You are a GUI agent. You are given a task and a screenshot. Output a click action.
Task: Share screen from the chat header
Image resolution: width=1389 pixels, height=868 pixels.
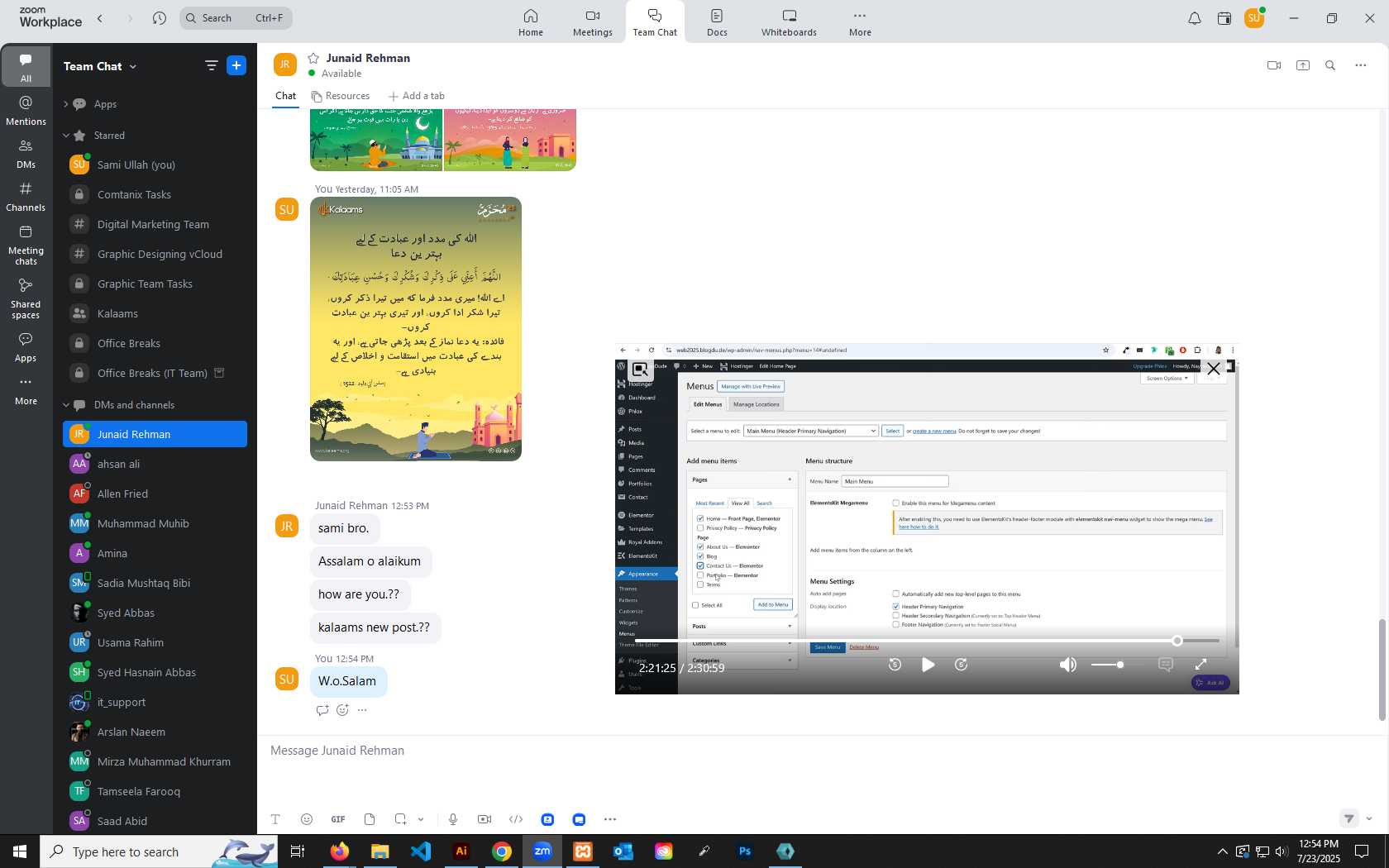coord(1303,65)
